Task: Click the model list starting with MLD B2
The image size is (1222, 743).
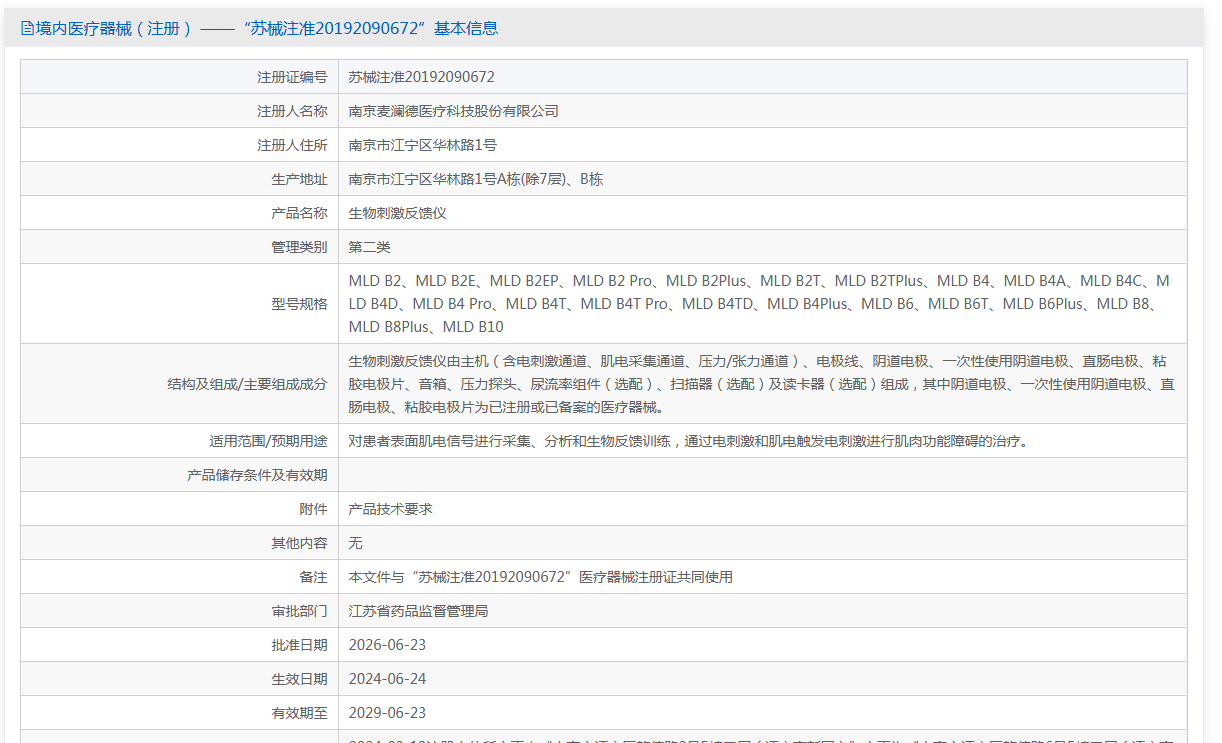Action: tap(759, 304)
